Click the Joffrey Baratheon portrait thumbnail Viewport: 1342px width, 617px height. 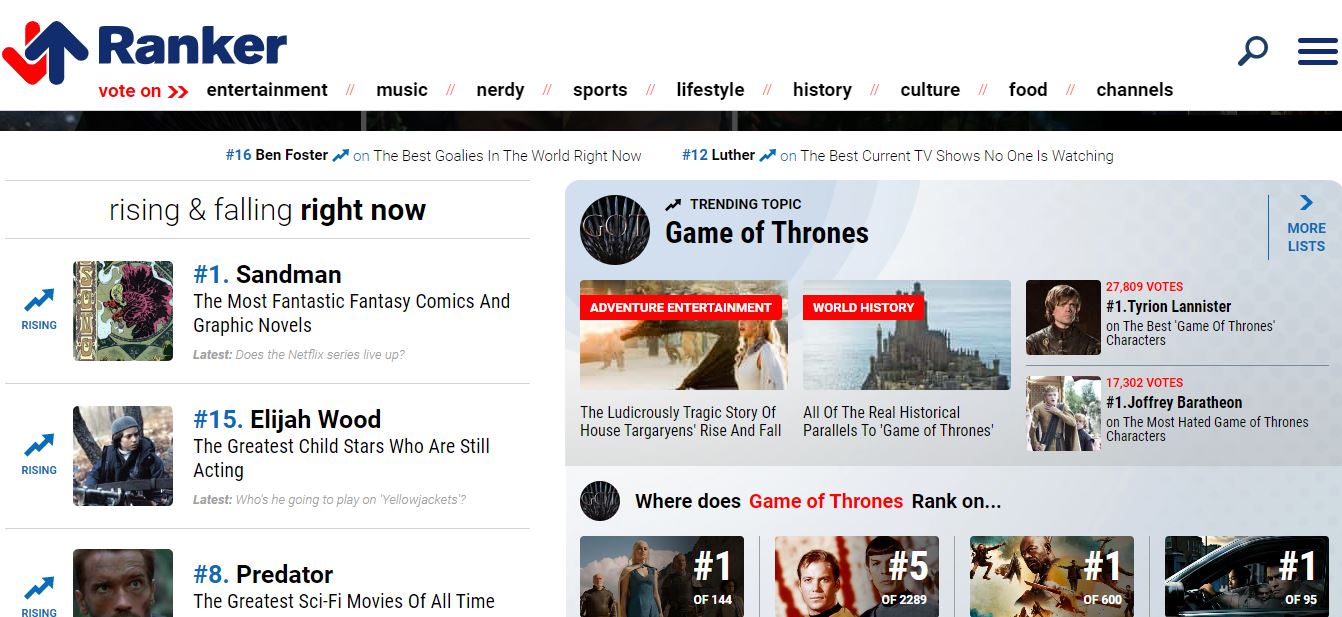pos(1063,414)
